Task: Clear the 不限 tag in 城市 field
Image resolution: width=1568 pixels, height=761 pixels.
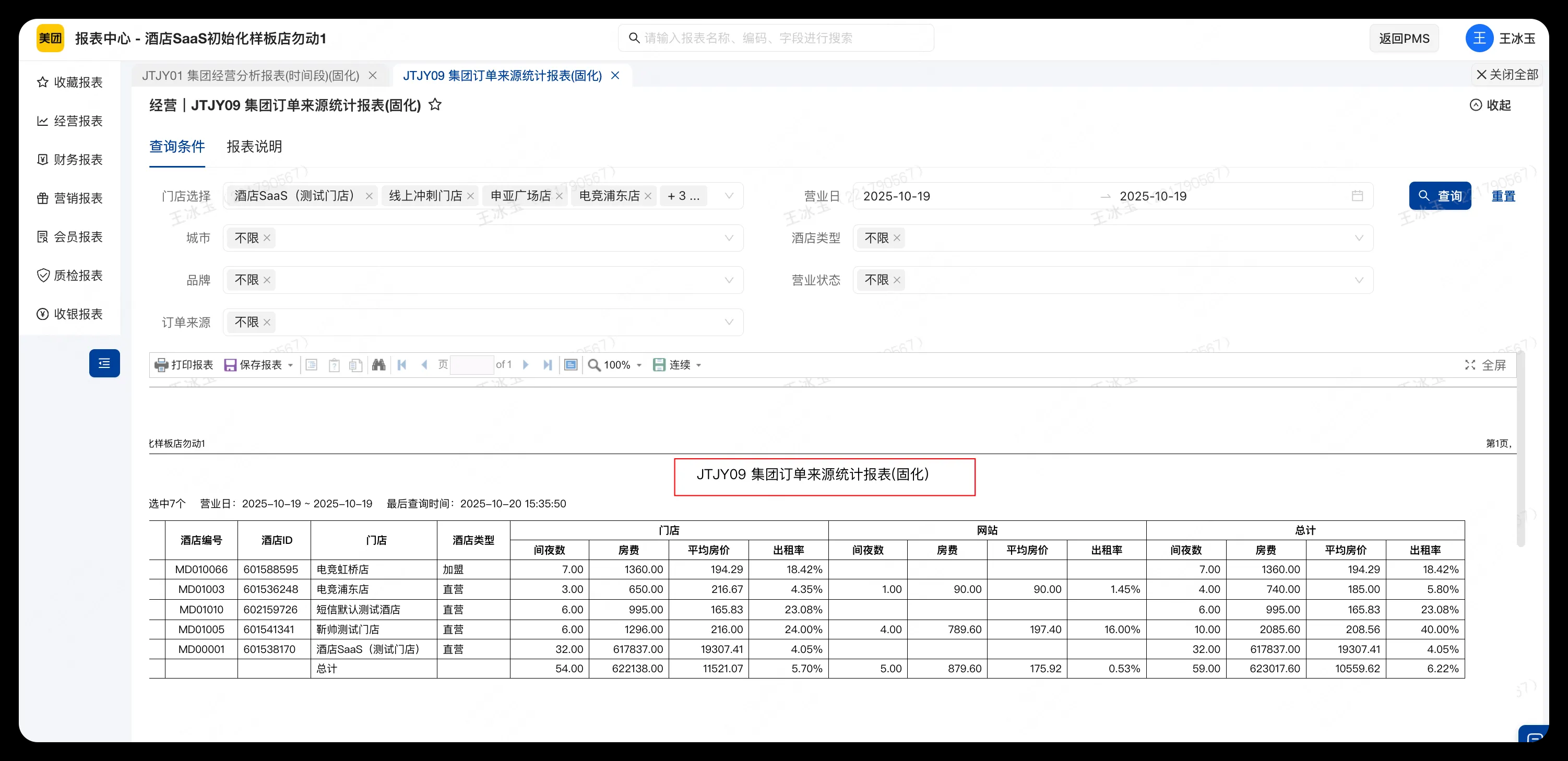Action: [x=267, y=237]
